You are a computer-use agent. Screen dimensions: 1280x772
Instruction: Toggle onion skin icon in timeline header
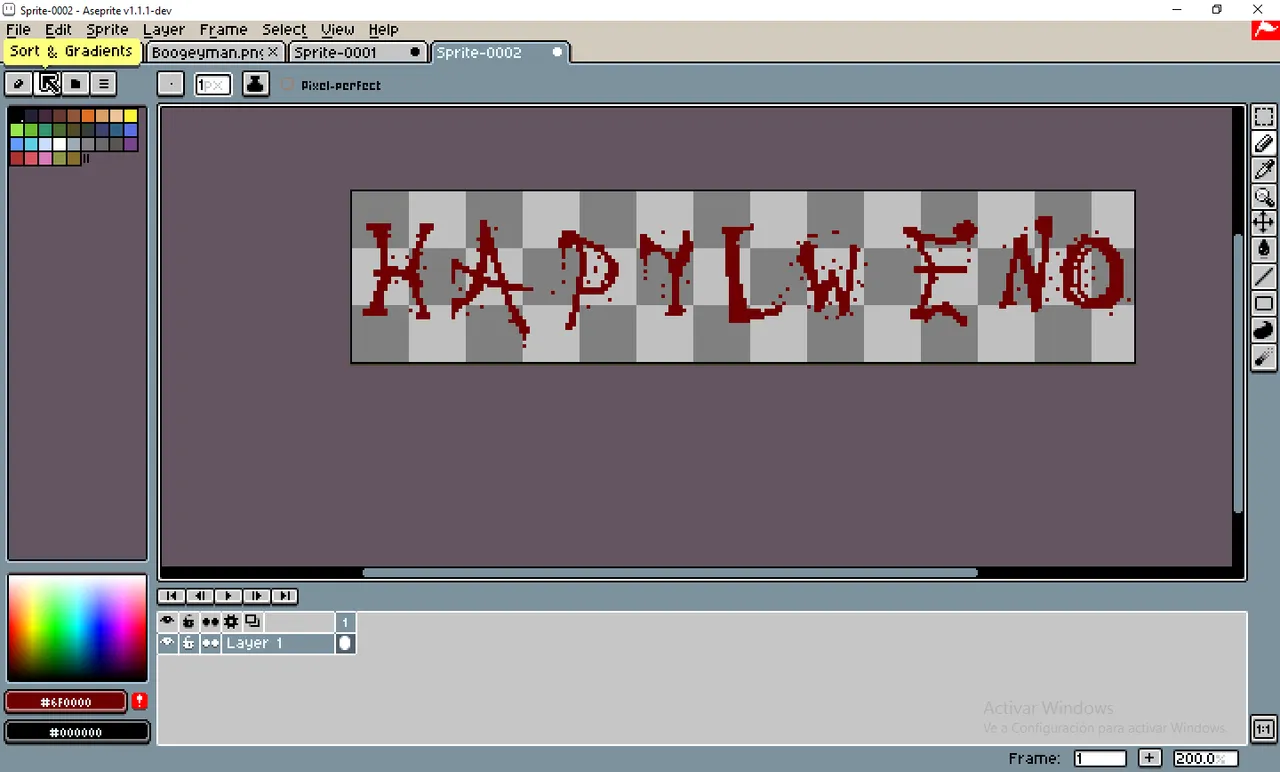click(252, 622)
